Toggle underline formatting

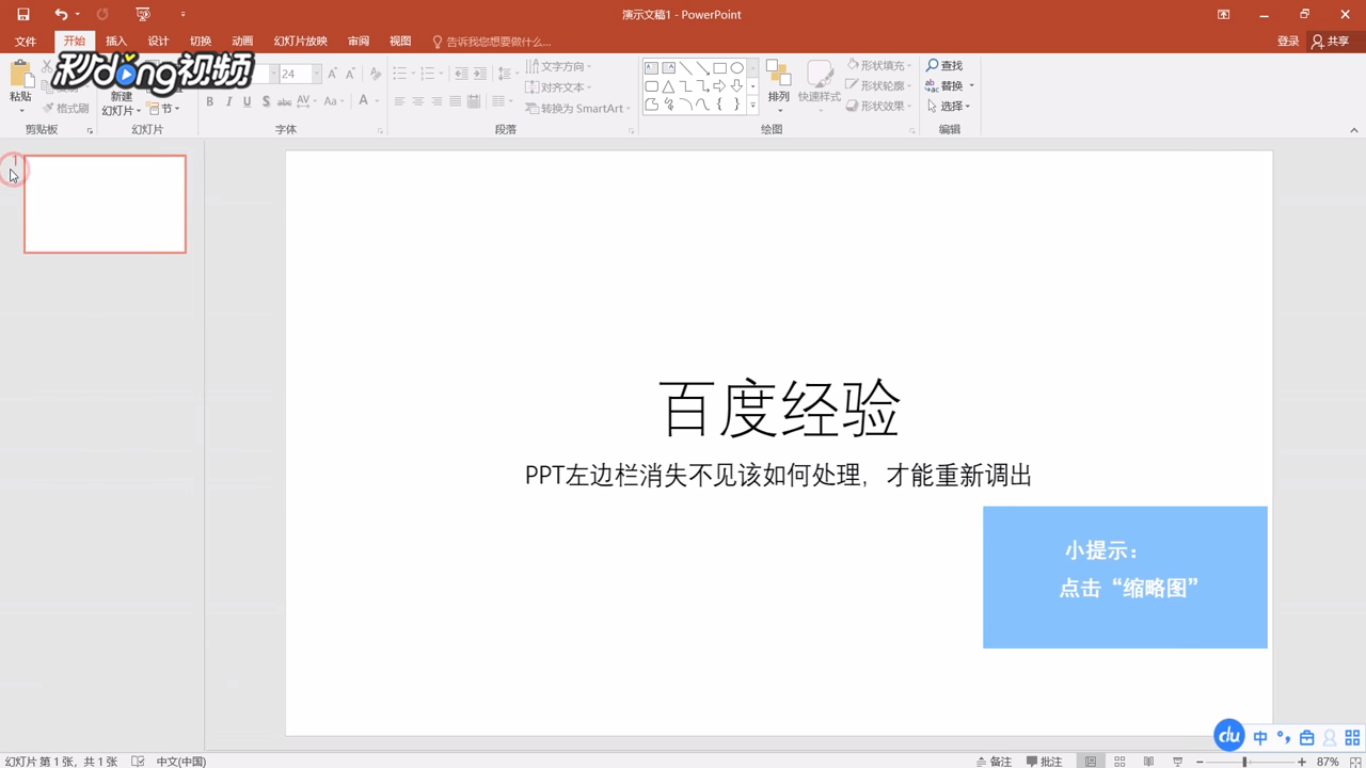tap(247, 101)
